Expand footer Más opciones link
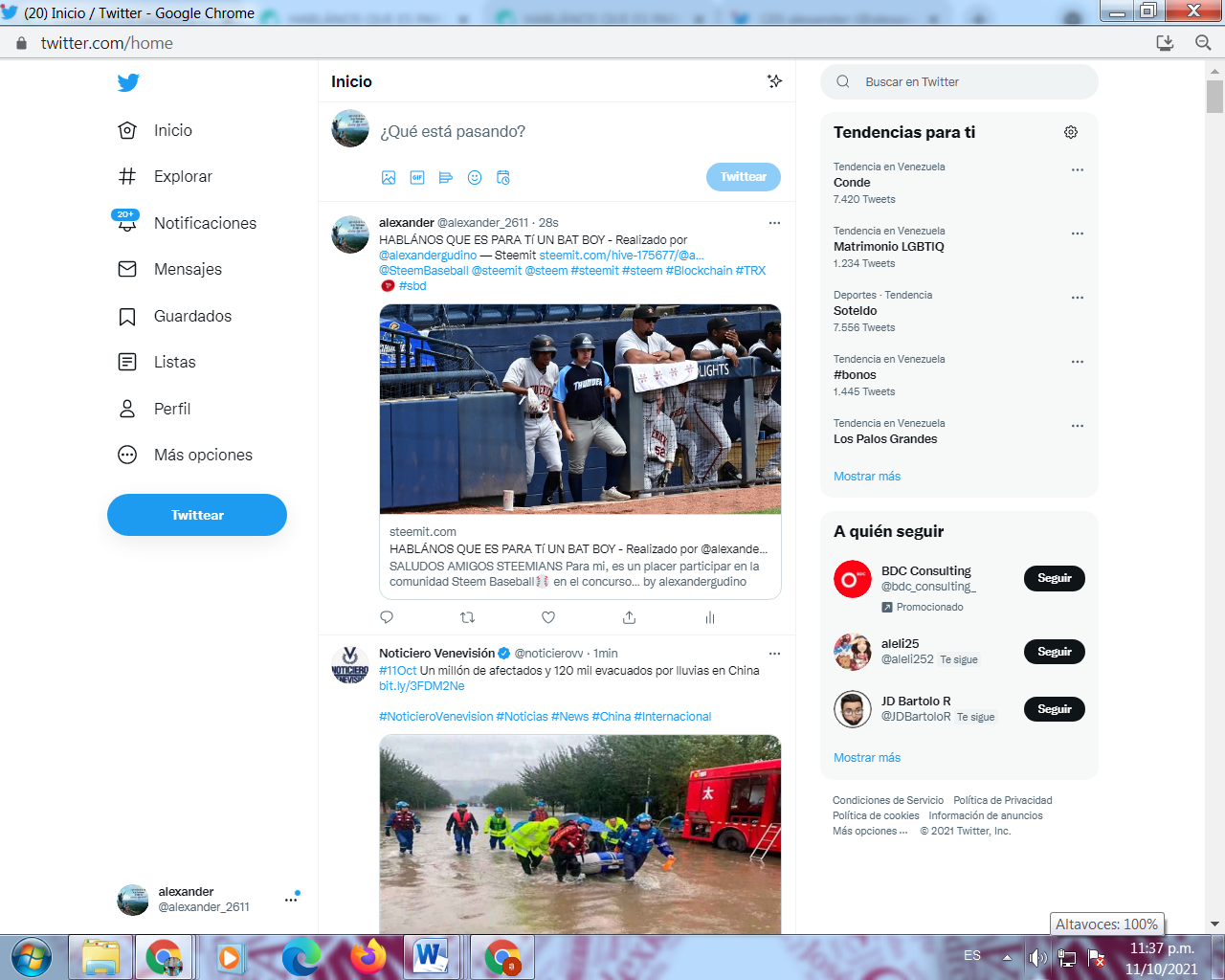The height and width of the screenshot is (980, 1225). [870, 832]
